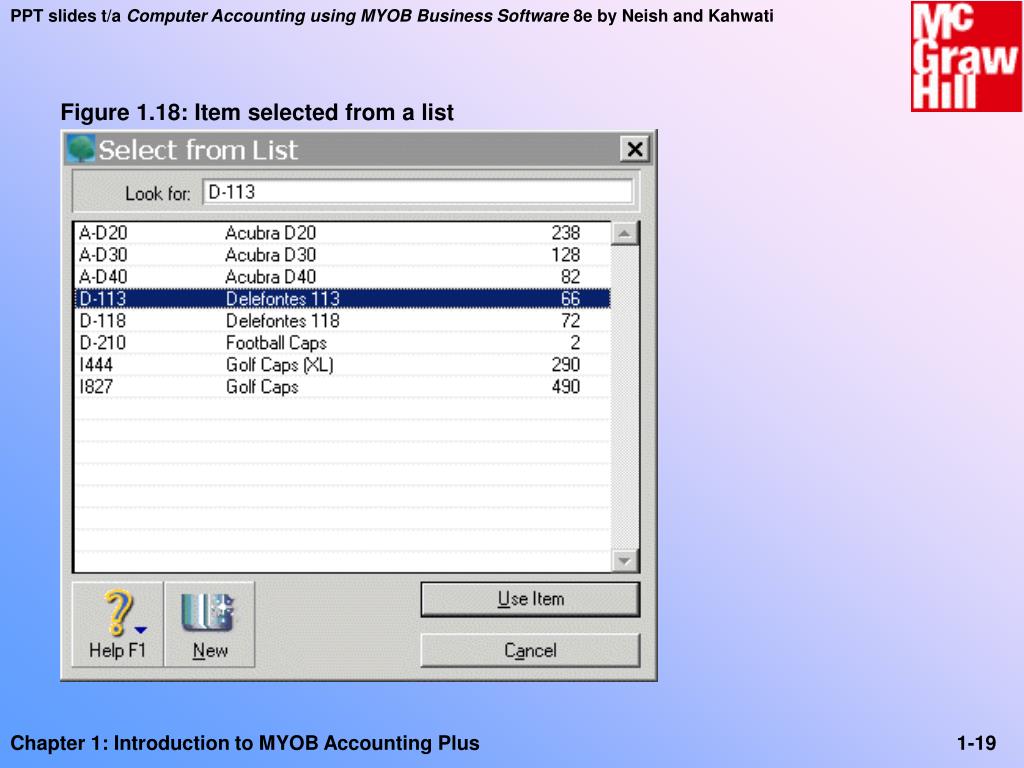Click the Help F1 question mark icon

coord(118,613)
